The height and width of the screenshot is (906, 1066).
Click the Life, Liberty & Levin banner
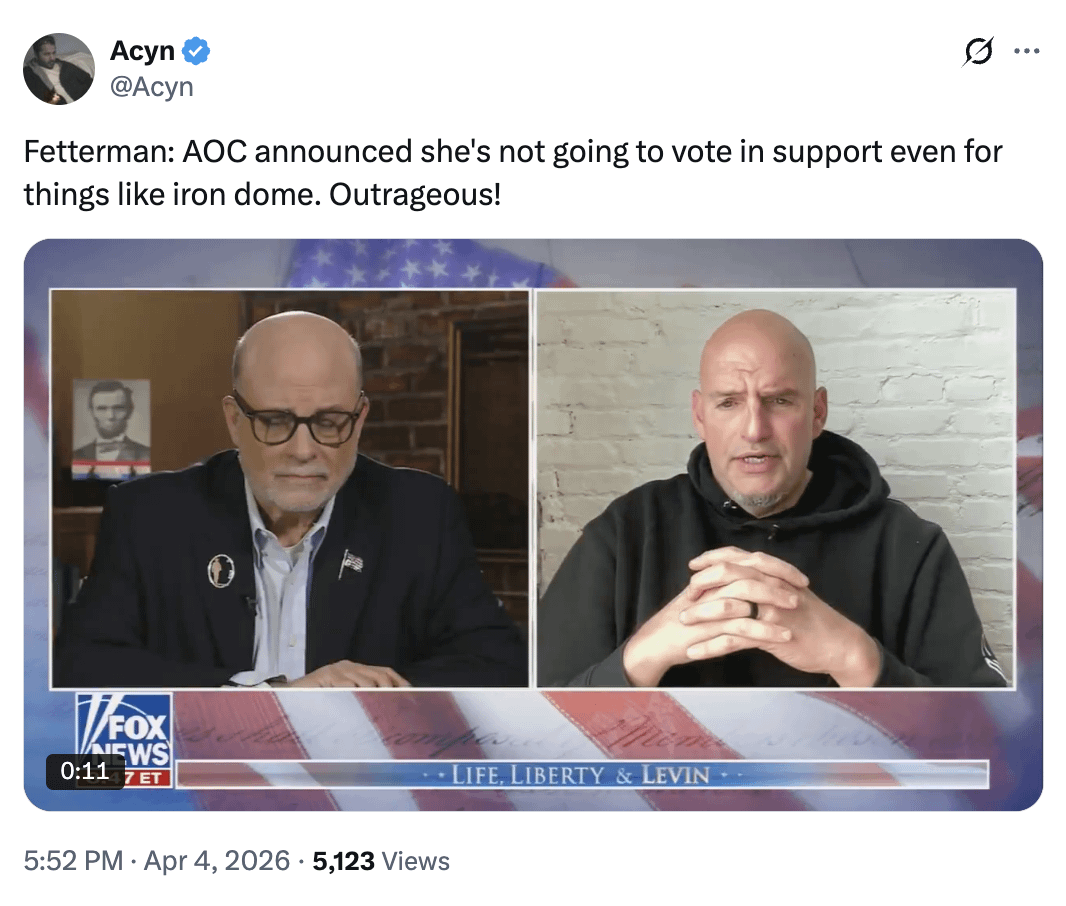tap(580, 774)
